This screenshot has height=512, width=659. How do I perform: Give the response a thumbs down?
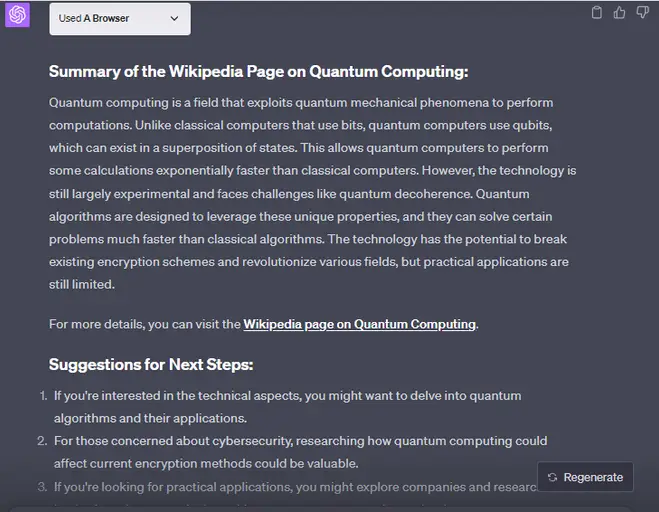pos(642,13)
